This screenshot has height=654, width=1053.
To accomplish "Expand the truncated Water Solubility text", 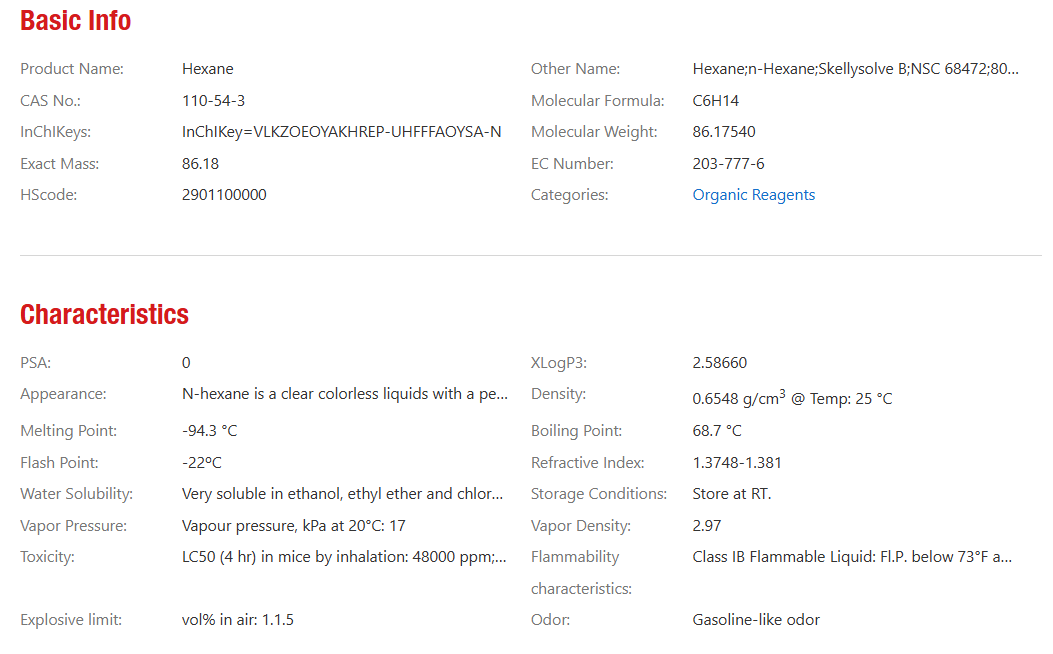I will click(x=342, y=494).
